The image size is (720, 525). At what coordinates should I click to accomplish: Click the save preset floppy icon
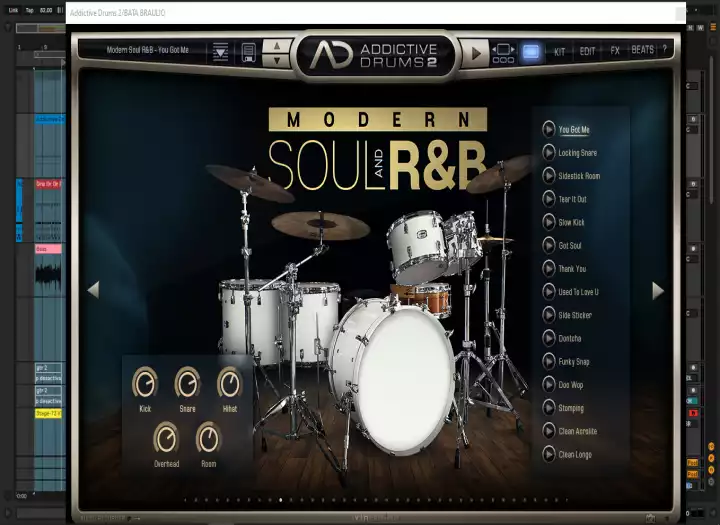point(248,53)
